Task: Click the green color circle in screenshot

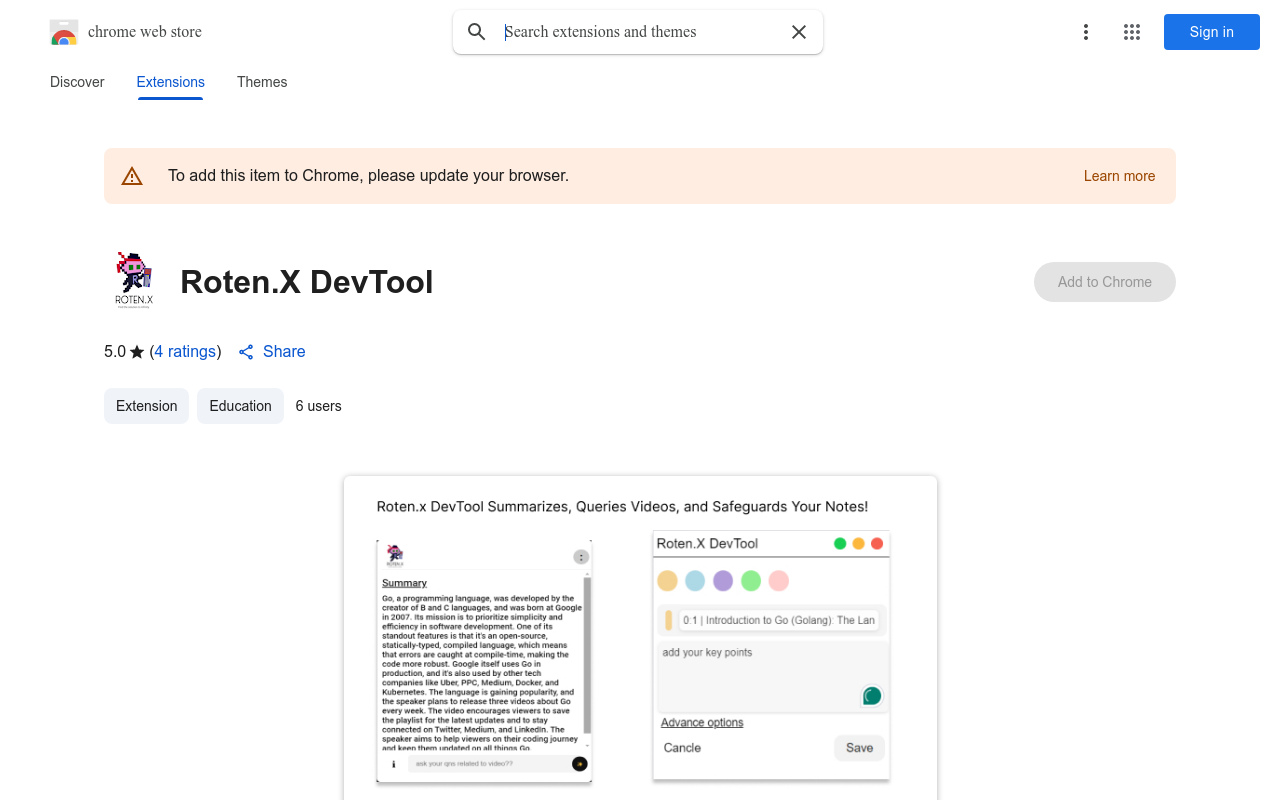Action: tap(751, 581)
